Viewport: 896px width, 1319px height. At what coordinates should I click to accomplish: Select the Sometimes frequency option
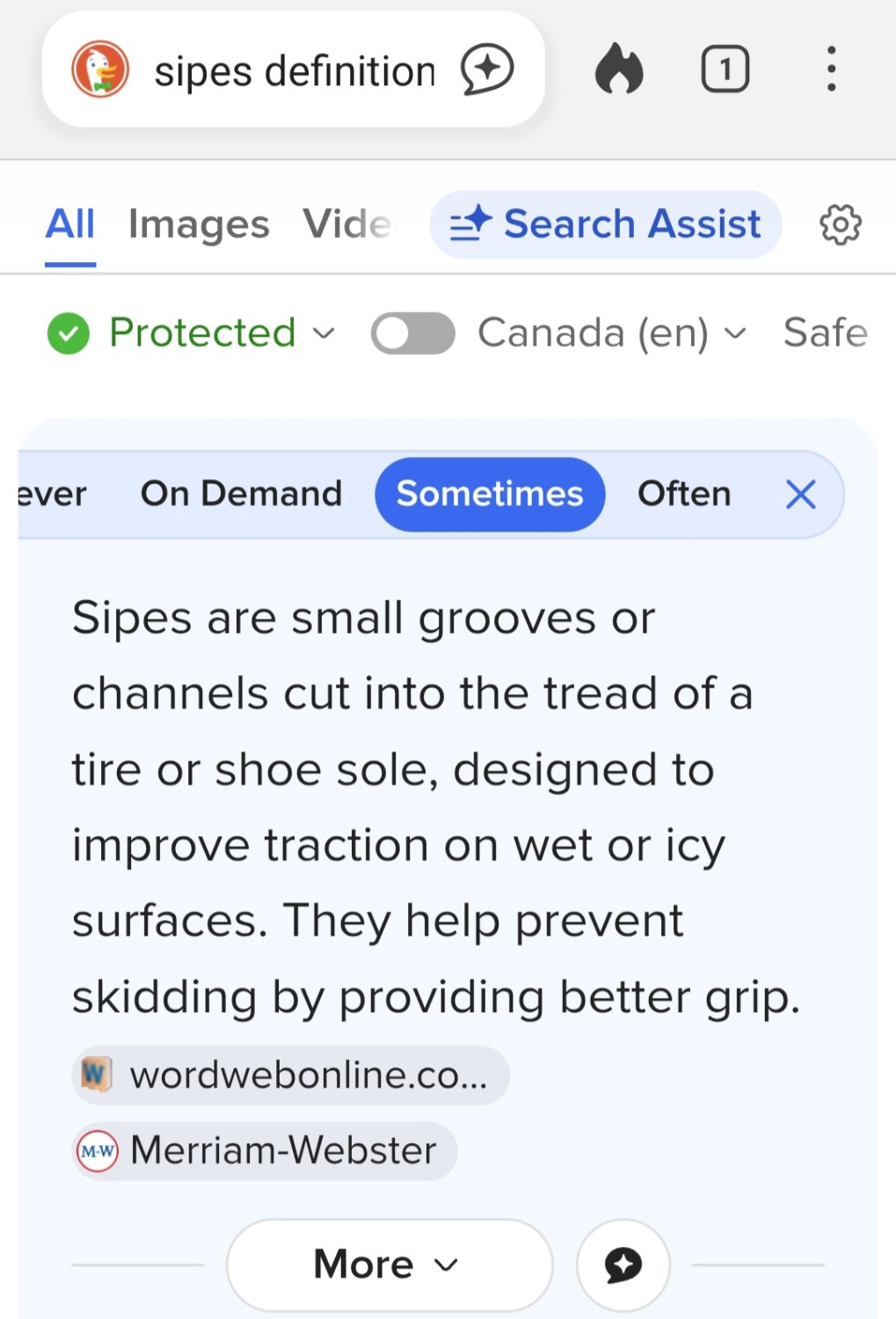pos(489,494)
